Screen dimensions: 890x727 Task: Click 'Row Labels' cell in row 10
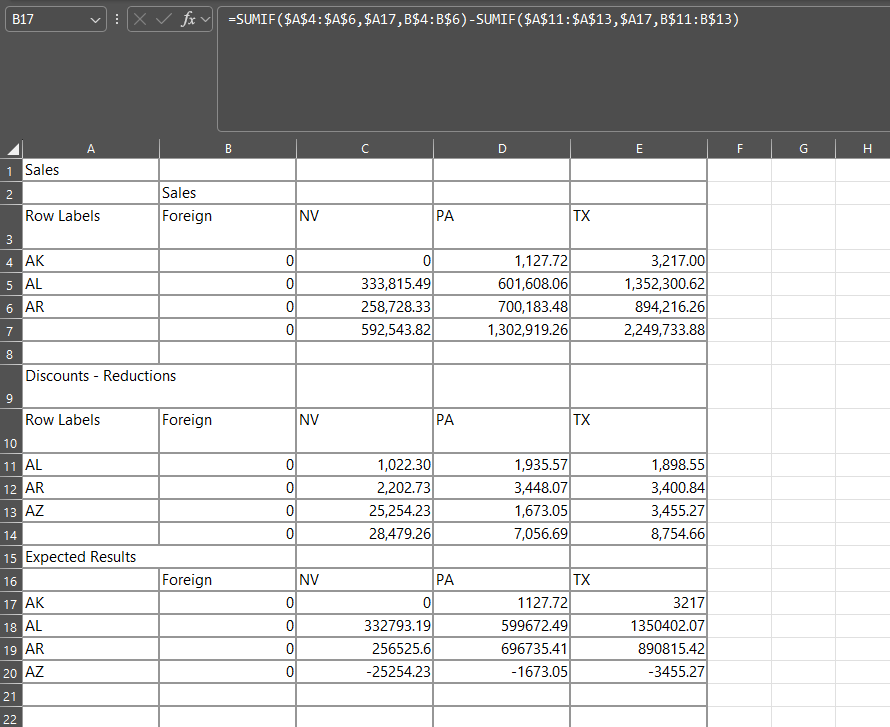point(91,431)
